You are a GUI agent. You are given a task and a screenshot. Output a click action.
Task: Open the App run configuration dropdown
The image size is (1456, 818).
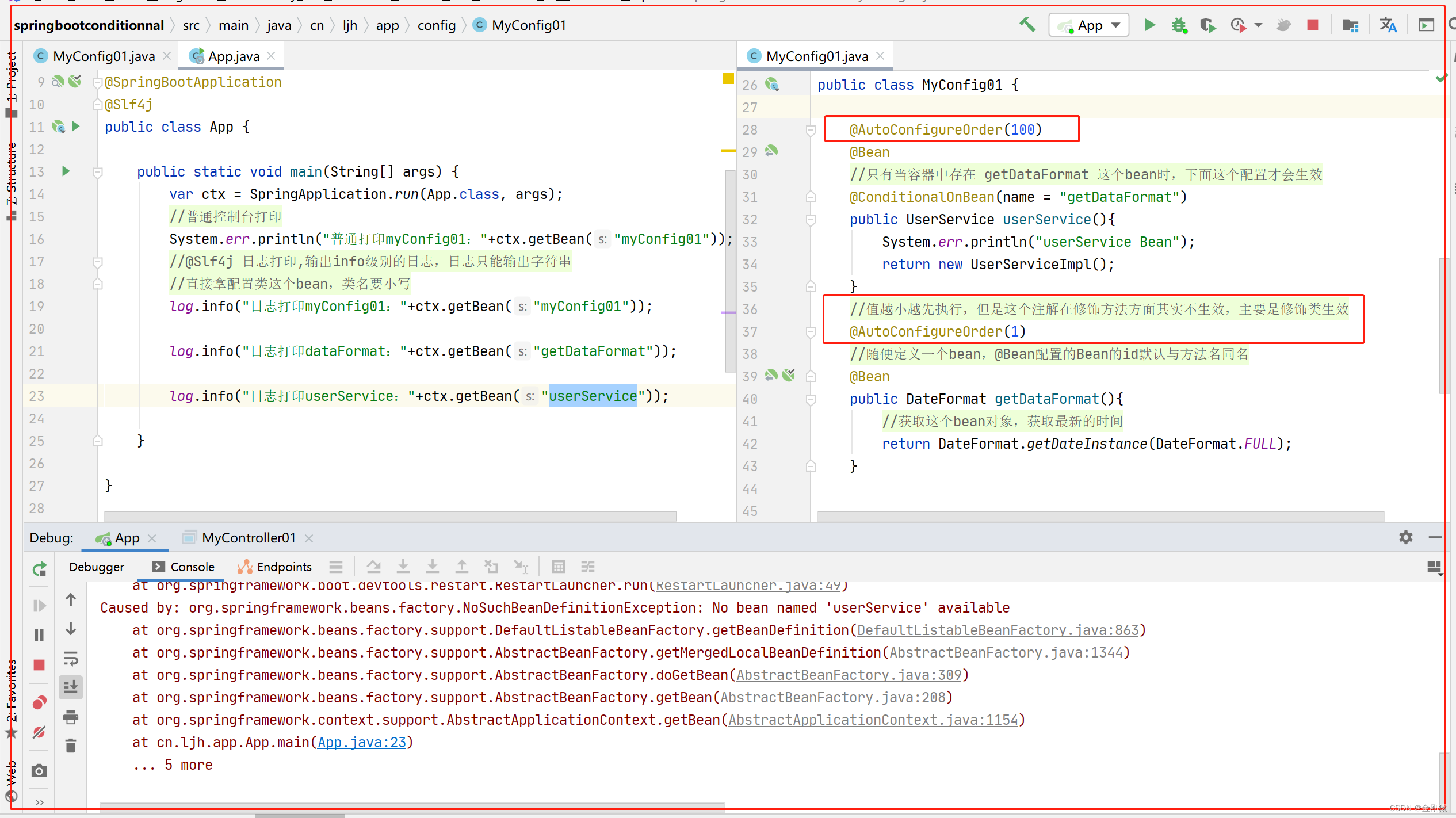(1088, 25)
